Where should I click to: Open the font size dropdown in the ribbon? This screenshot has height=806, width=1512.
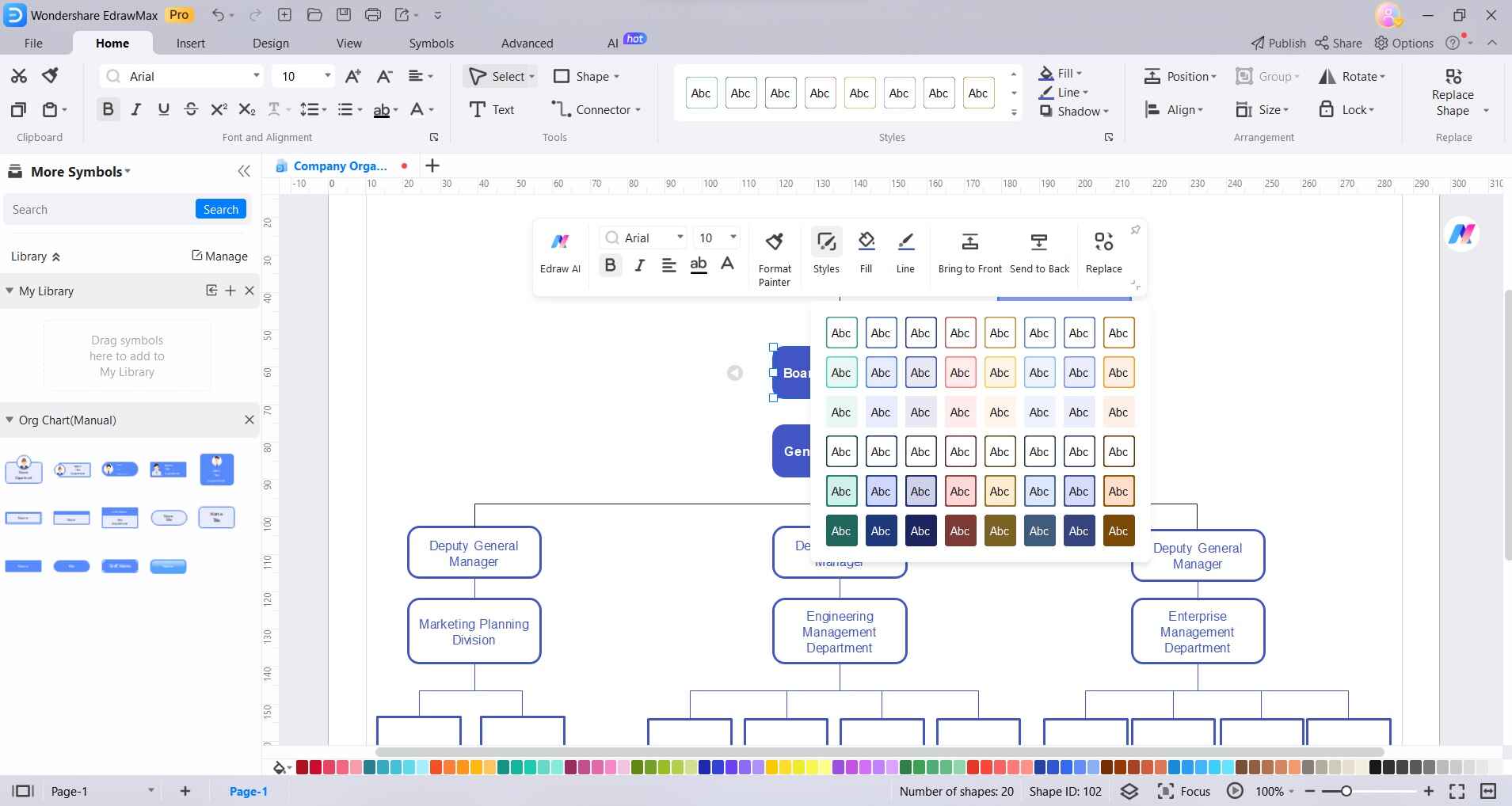click(x=327, y=76)
